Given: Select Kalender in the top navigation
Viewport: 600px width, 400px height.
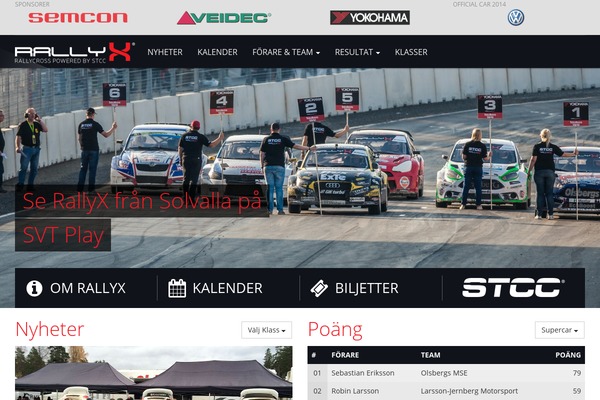Looking at the screenshot, I should (217, 52).
